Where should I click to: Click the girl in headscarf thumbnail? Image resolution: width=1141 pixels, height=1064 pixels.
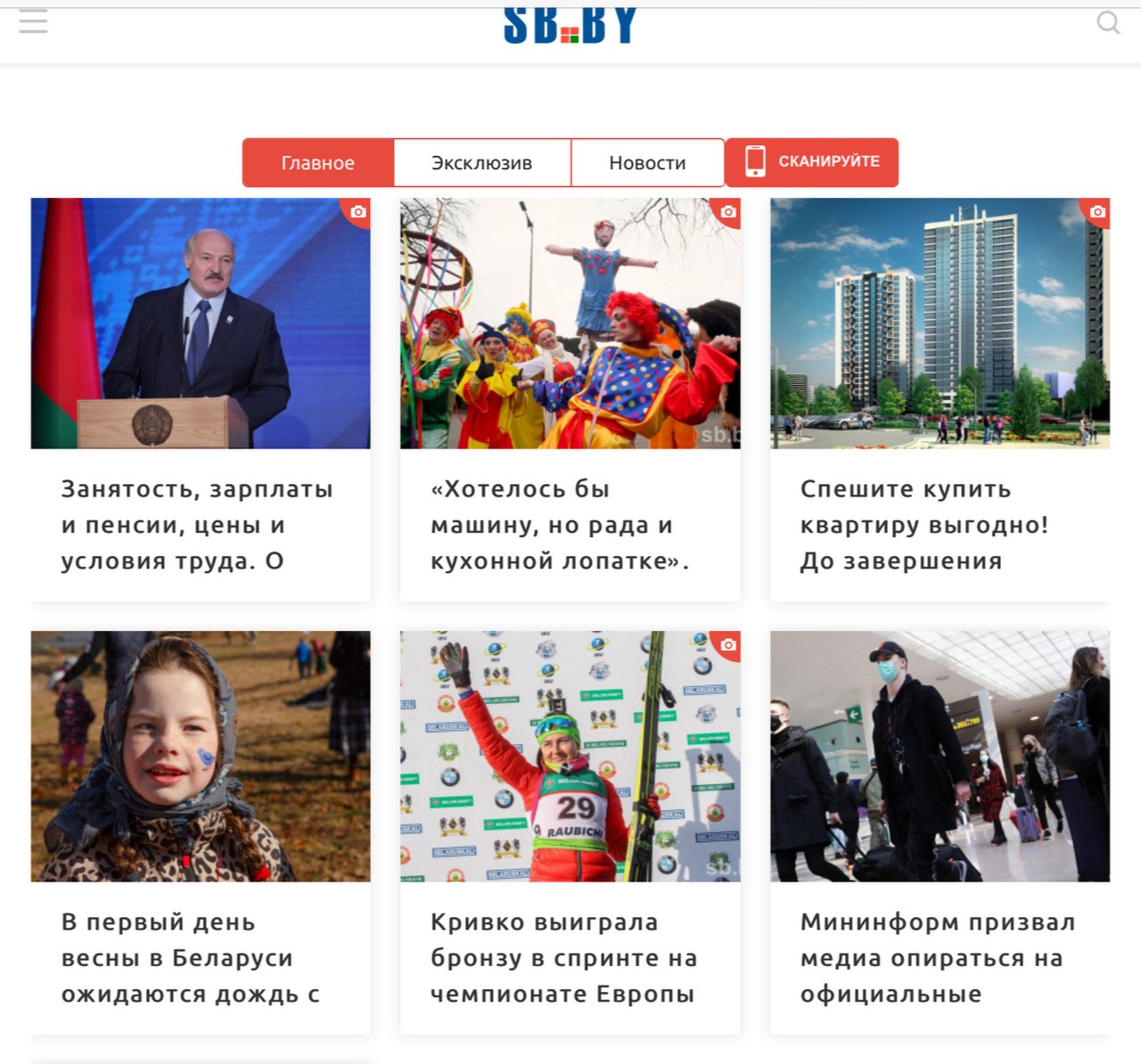click(201, 757)
